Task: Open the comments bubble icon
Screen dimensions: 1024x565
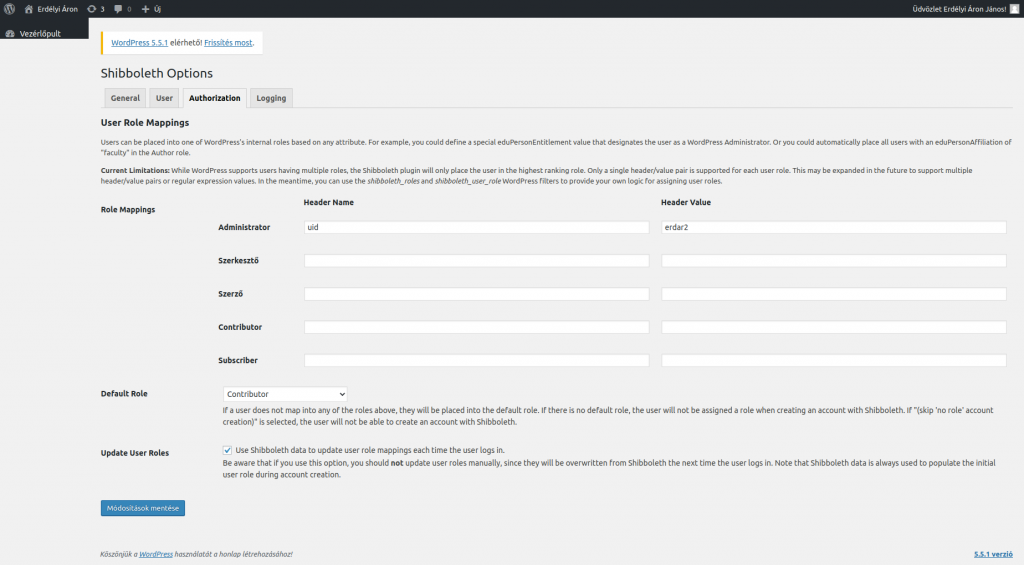Action: click(118, 9)
